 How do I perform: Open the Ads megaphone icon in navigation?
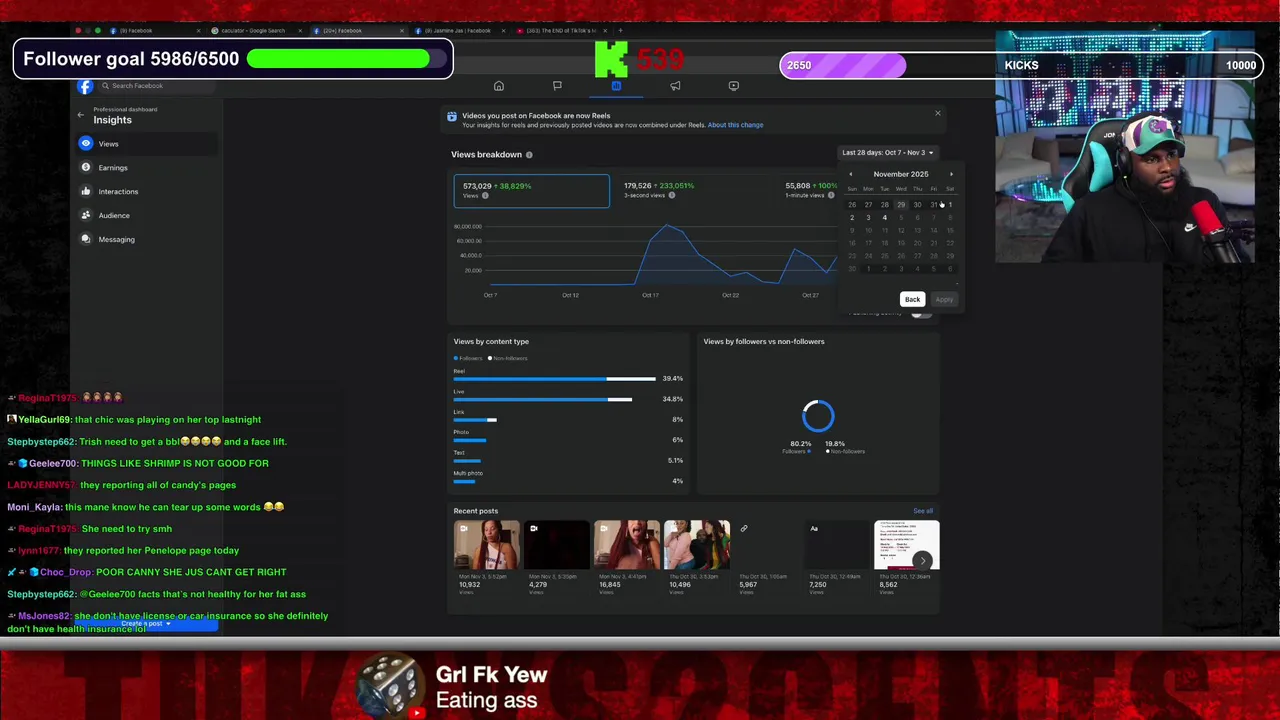(675, 86)
